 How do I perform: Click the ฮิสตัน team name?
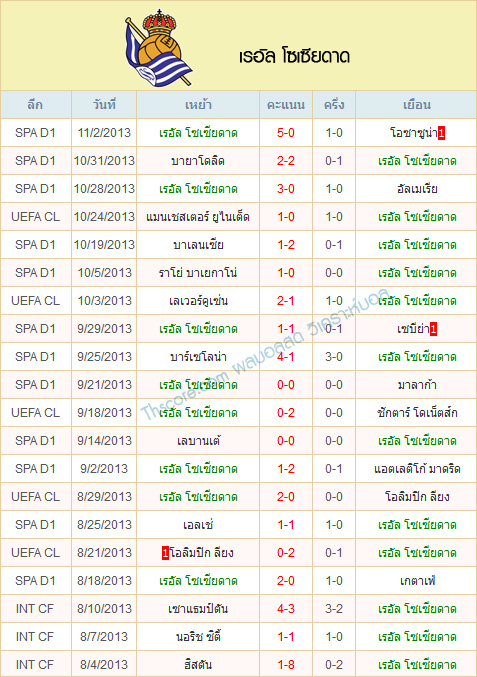[x=198, y=665]
